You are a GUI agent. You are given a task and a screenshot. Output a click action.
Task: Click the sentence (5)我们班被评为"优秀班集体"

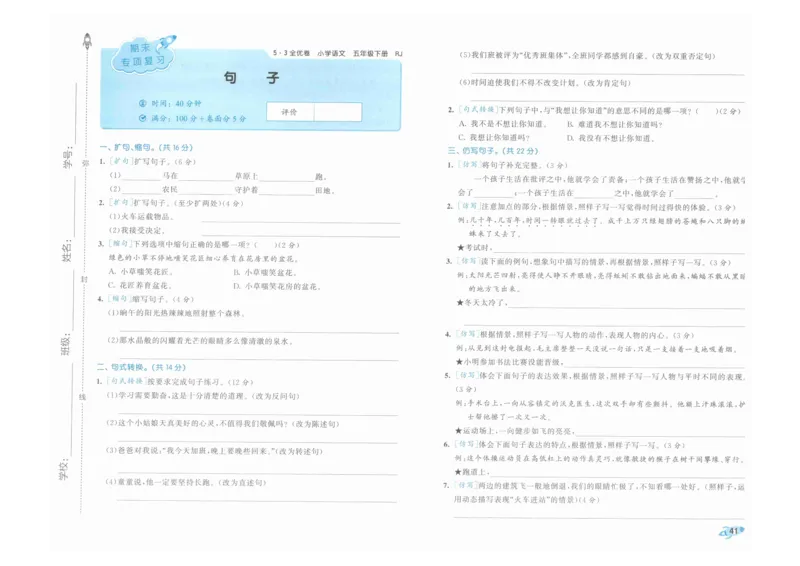587,56
